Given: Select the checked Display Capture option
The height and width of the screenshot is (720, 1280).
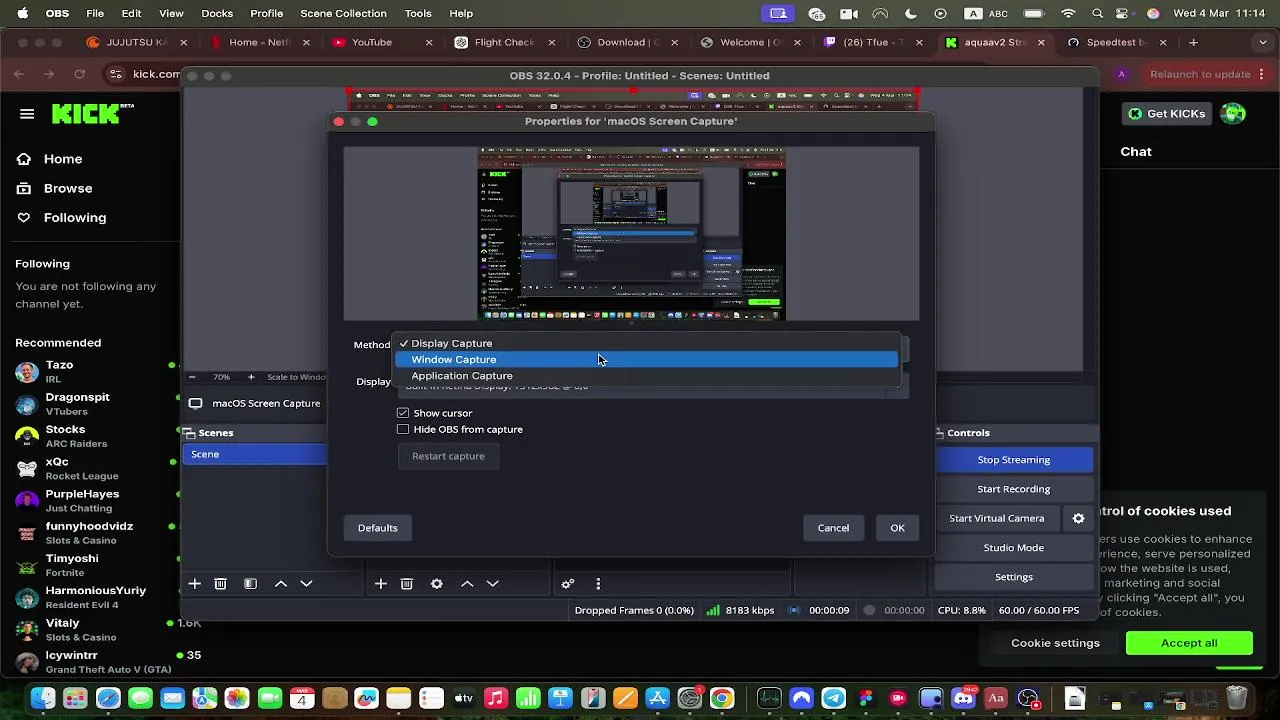Looking at the screenshot, I should [x=647, y=343].
